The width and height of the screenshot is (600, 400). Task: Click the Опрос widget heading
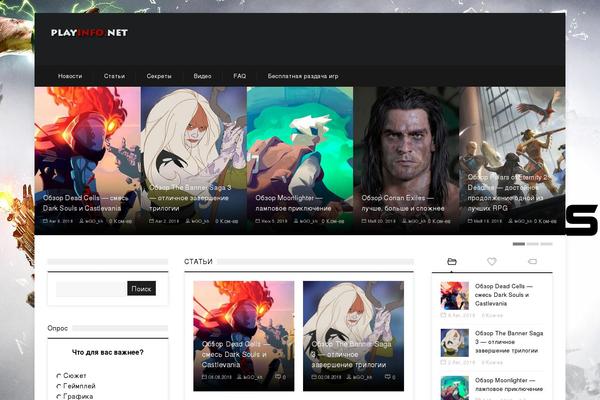(58, 328)
